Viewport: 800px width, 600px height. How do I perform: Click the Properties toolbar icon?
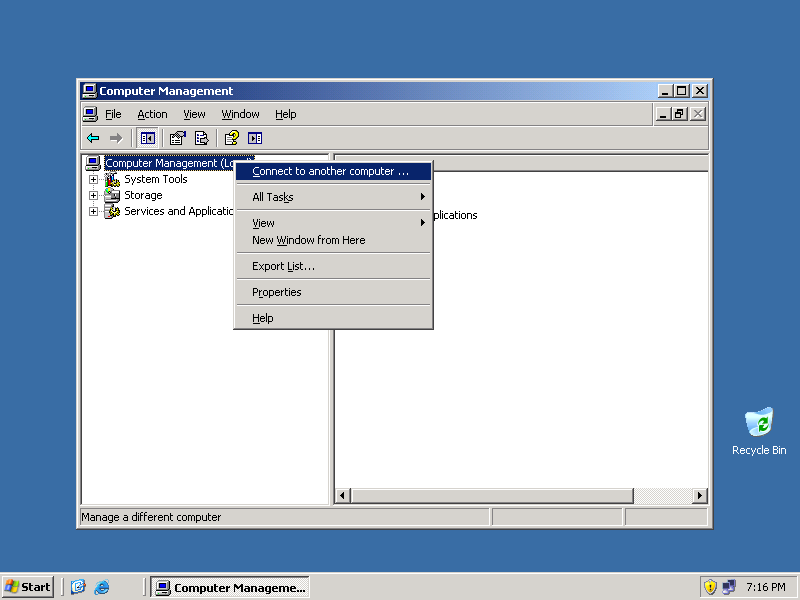[x=178, y=138]
